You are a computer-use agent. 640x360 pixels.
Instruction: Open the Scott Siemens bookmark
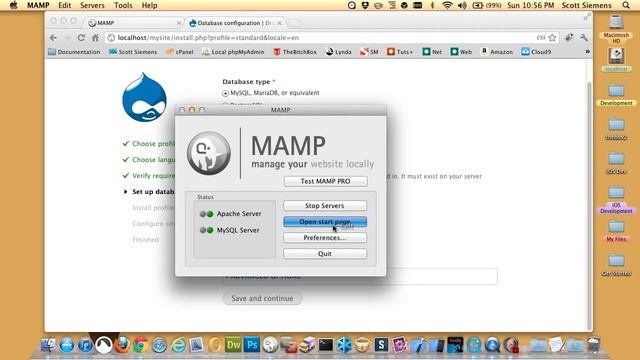[x=133, y=52]
